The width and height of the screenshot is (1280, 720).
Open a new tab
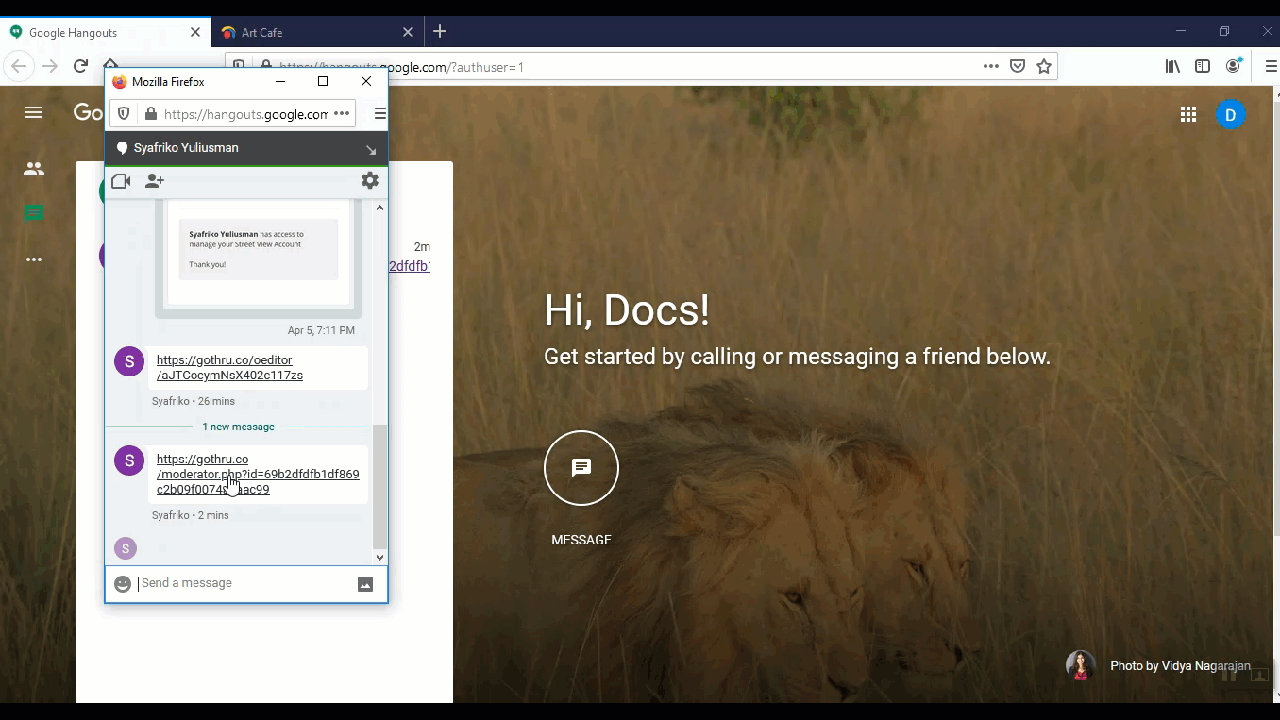440,32
